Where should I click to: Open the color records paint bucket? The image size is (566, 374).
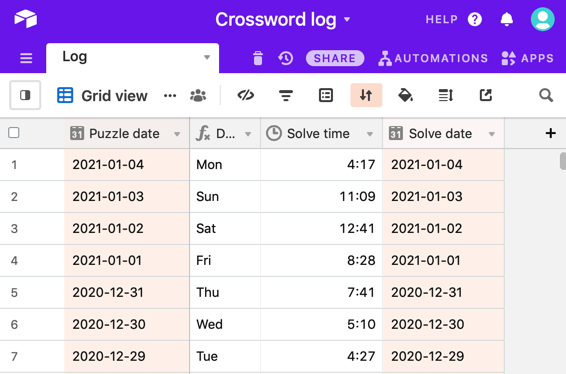(405, 95)
